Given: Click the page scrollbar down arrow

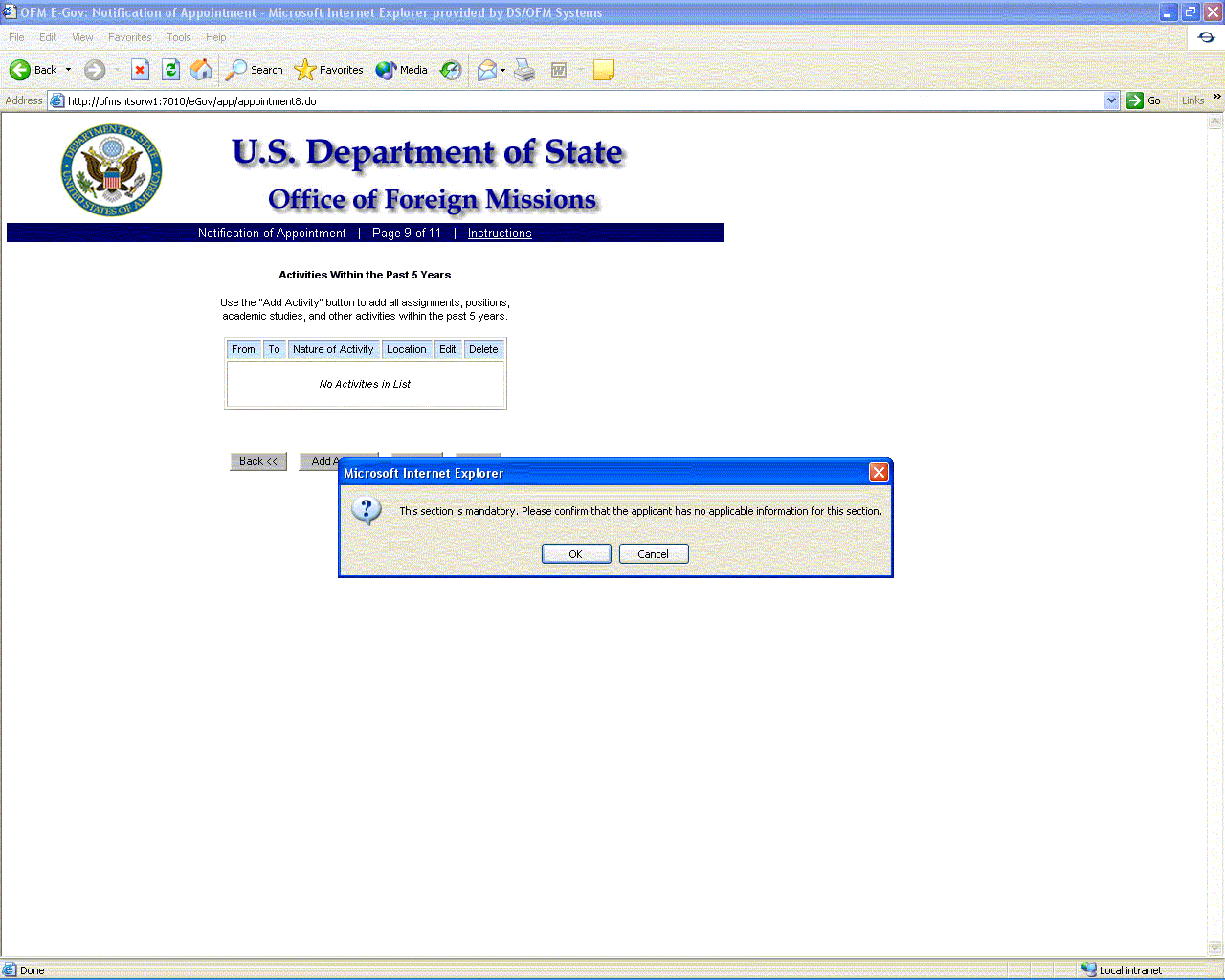Looking at the screenshot, I should (1215, 948).
